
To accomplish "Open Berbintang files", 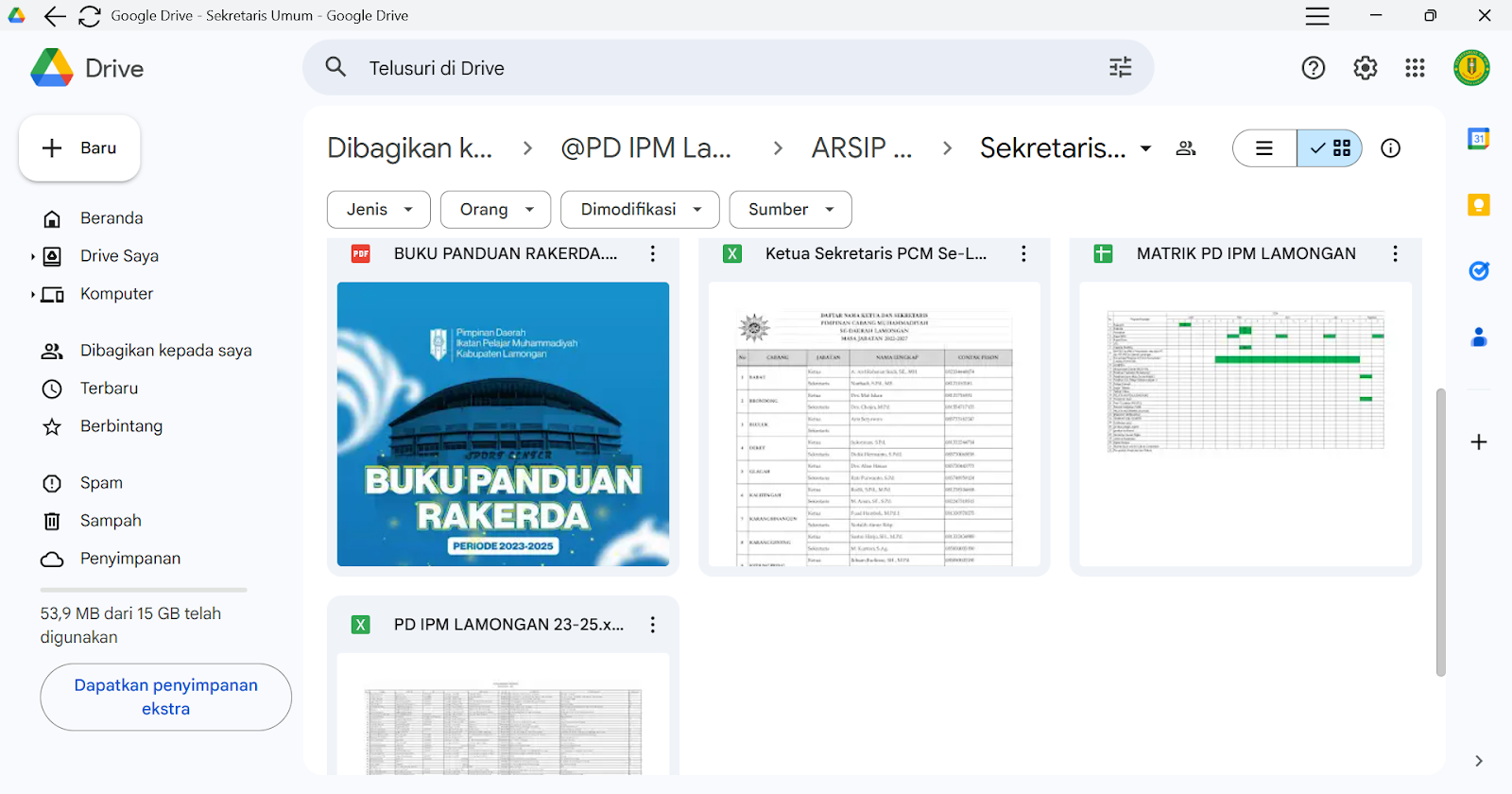I will [x=121, y=426].
